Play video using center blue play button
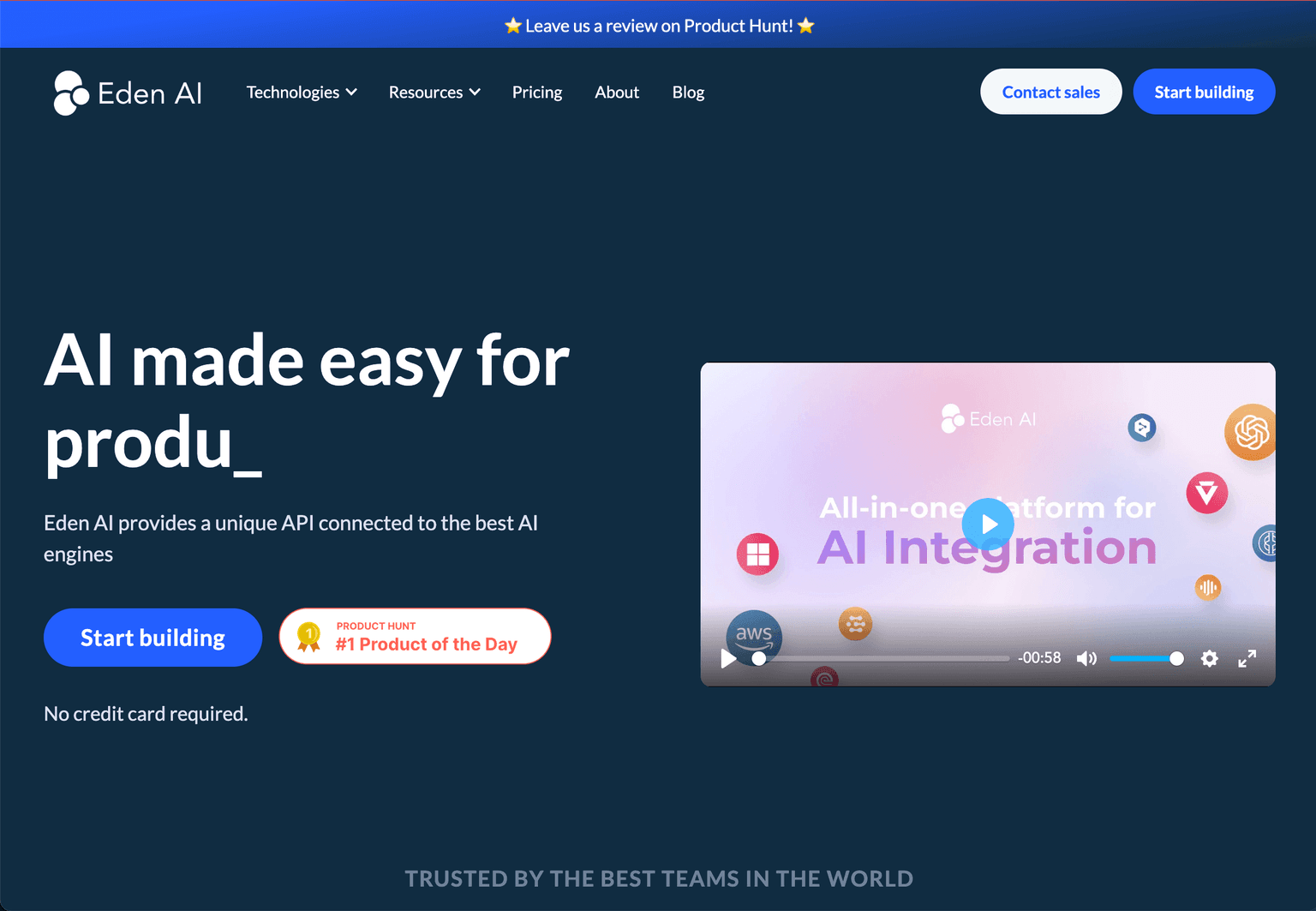The width and height of the screenshot is (1316, 911). pyautogui.click(x=988, y=524)
